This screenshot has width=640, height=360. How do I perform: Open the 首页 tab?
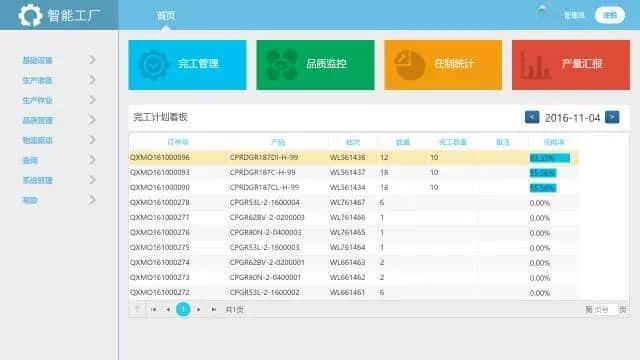[166, 16]
